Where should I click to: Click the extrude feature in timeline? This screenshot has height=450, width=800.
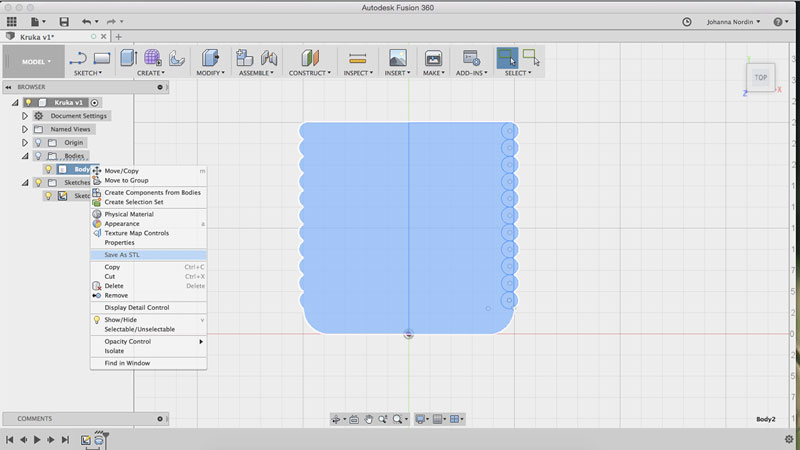pyautogui.click(x=99, y=439)
